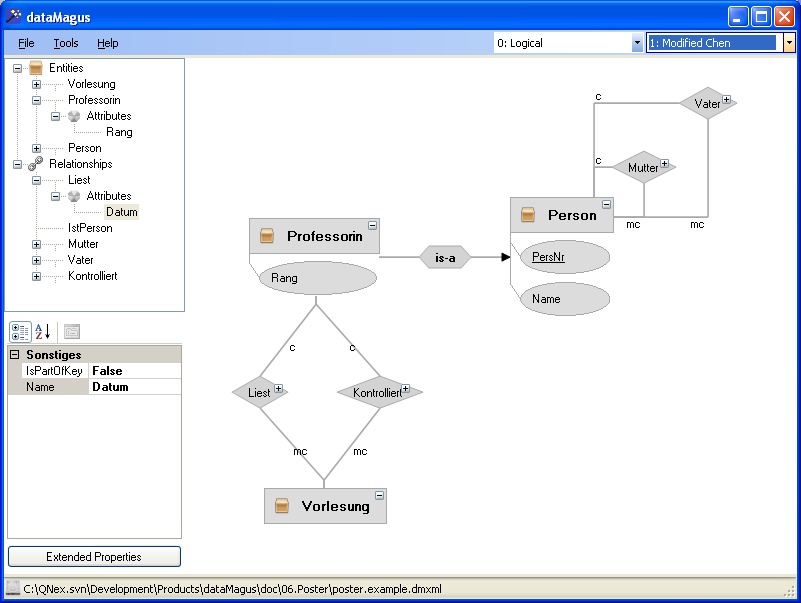Select the Rang attribute ellipse in diagram

point(318,278)
